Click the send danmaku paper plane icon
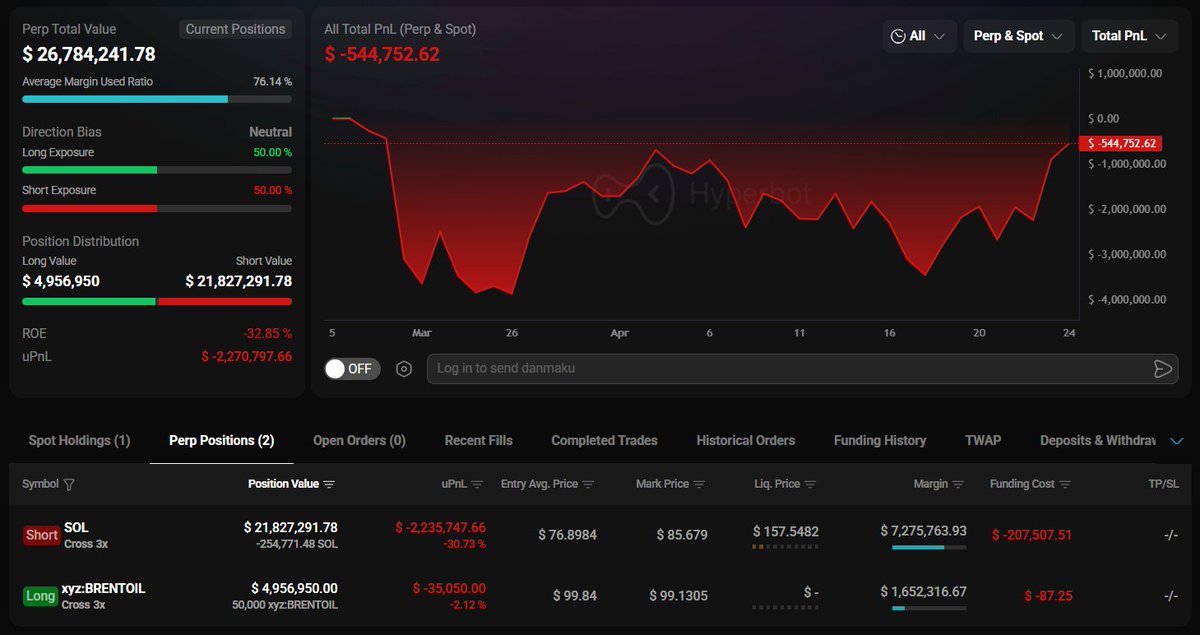 [1162, 369]
